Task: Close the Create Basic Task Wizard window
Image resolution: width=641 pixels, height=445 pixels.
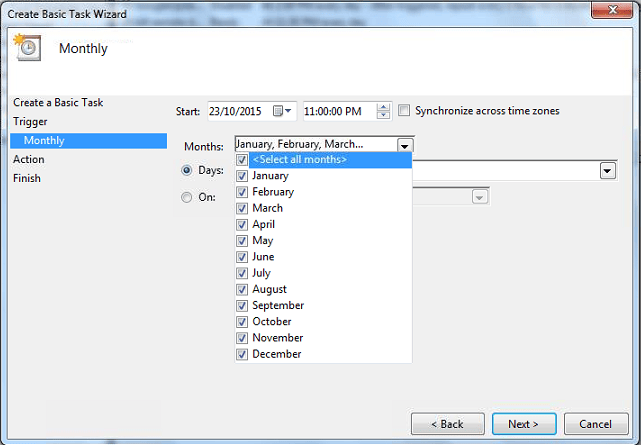Action: (612, 9)
